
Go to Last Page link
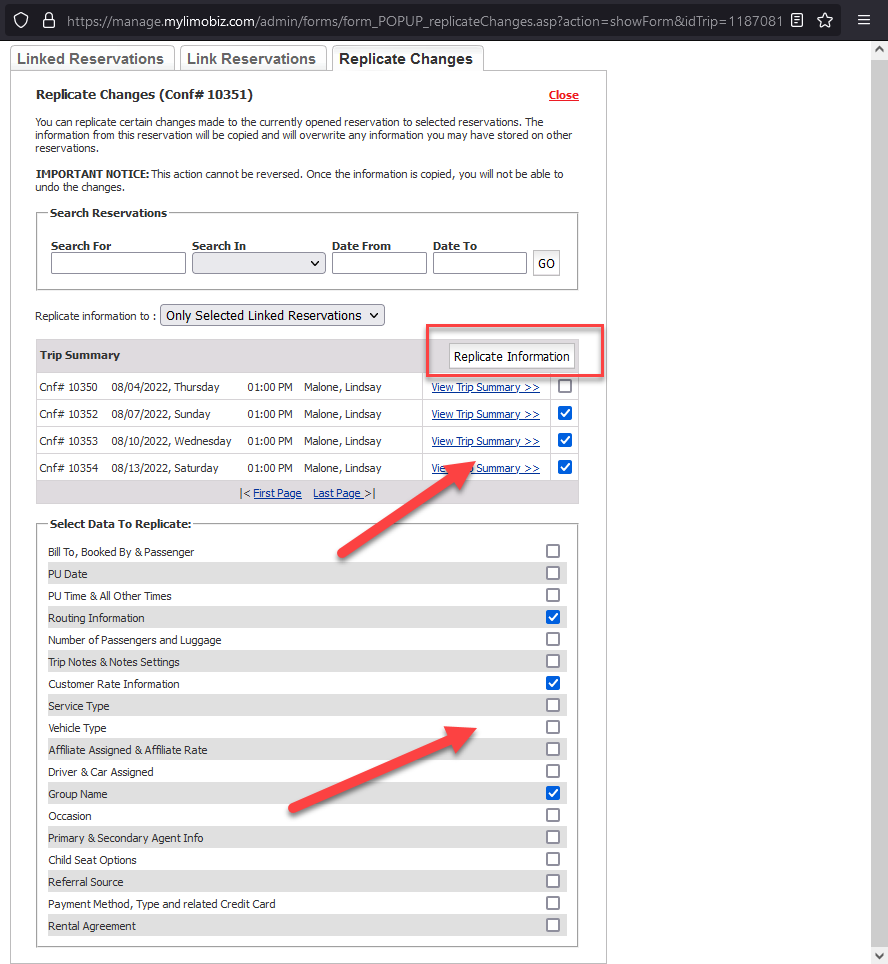(337, 493)
